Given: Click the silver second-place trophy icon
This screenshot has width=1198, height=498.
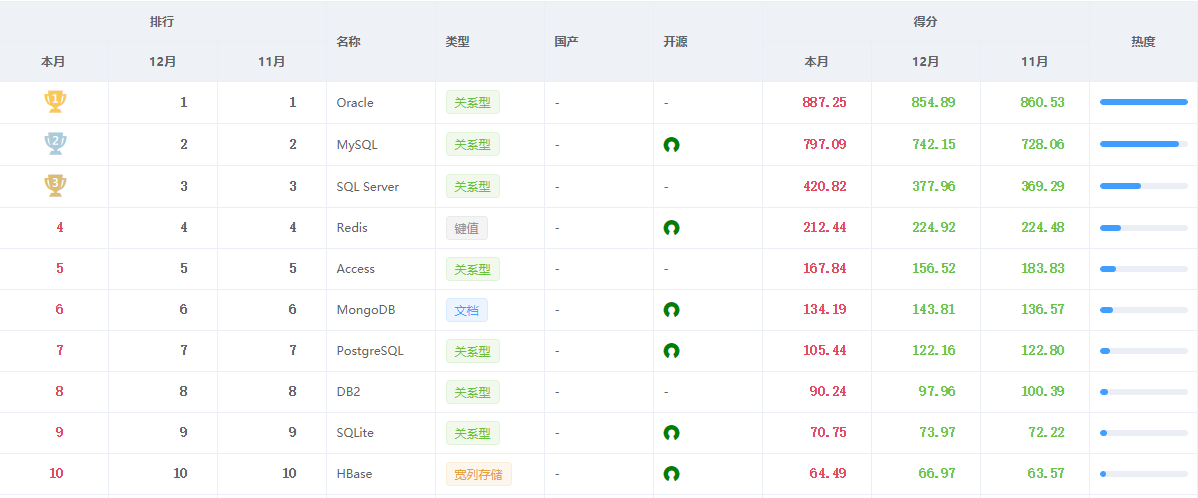Looking at the screenshot, I should point(55,144).
